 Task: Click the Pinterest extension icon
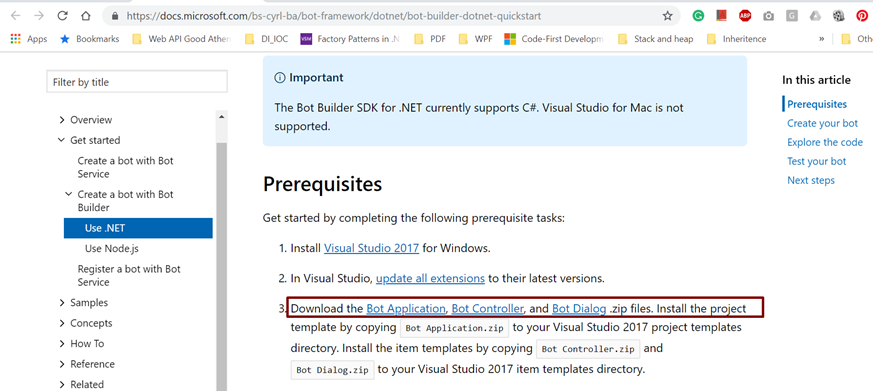(861, 16)
